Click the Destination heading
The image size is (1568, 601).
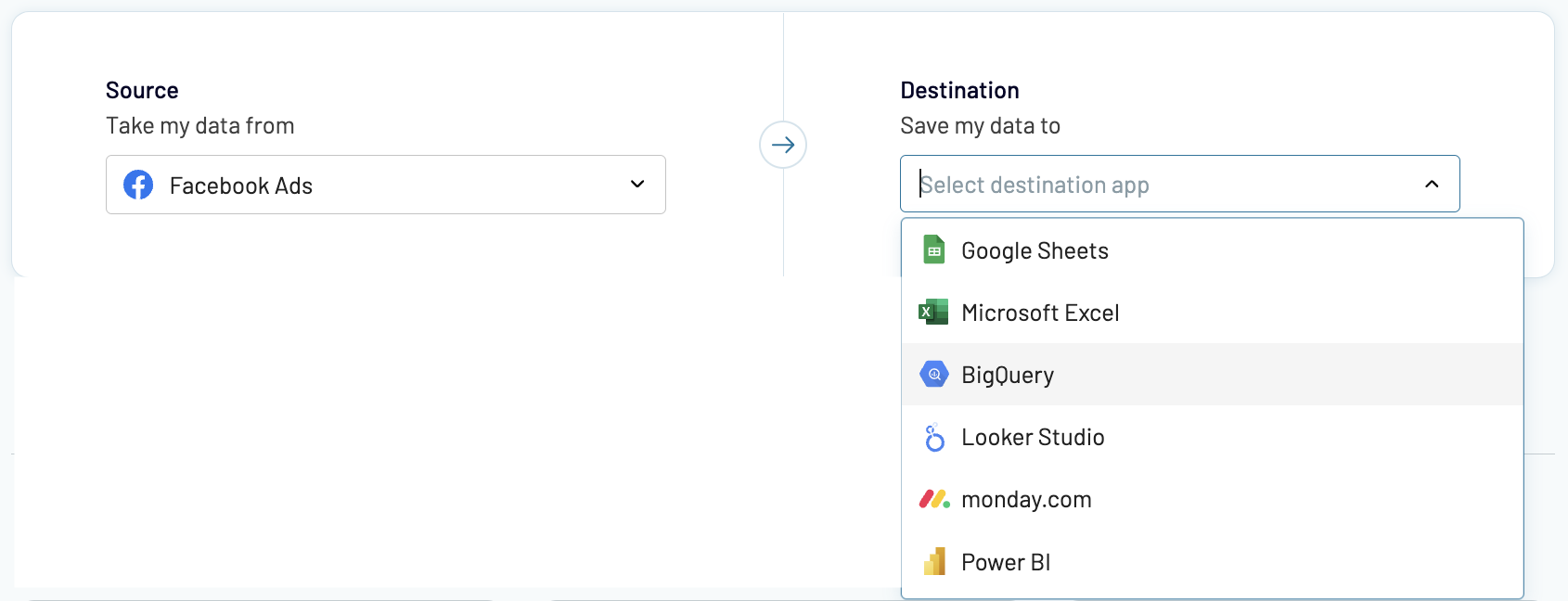pyautogui.click(x=959, y=90)
